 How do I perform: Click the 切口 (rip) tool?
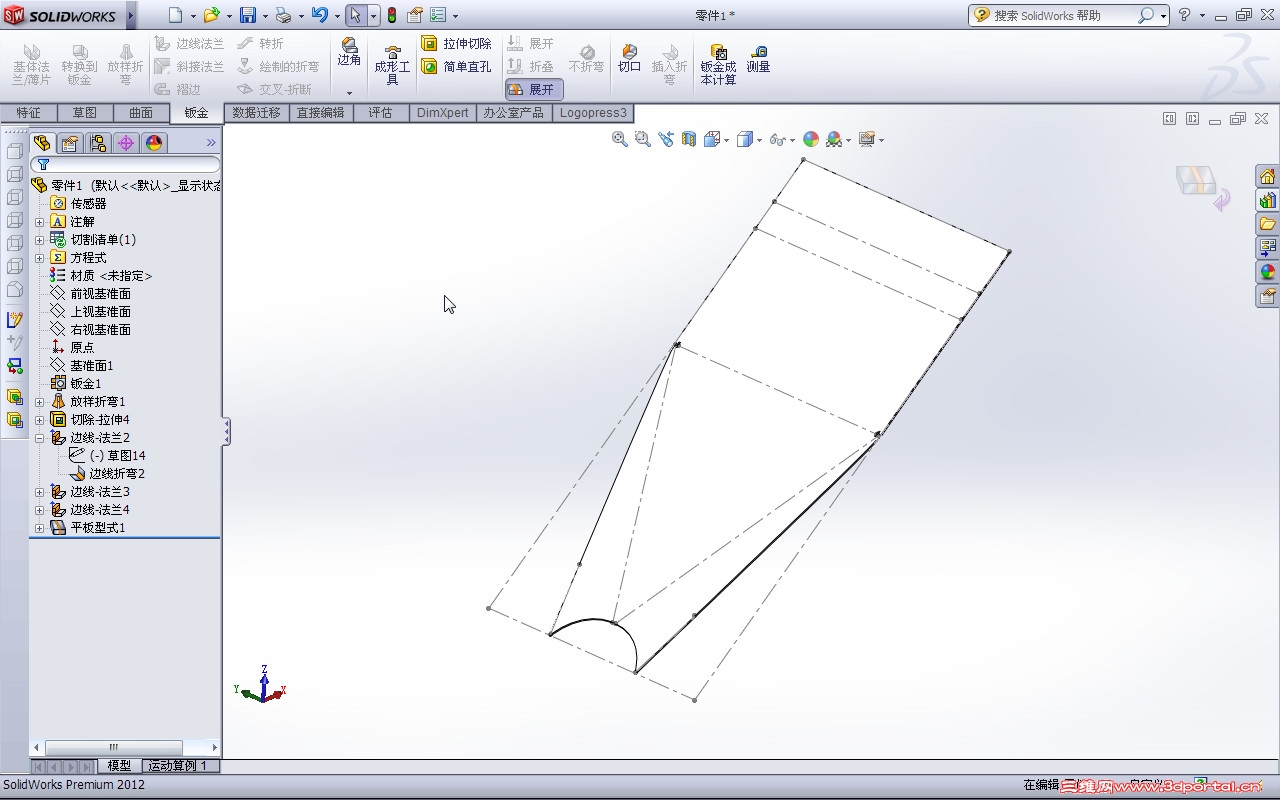pyautogui.click(x=629, y=58)
